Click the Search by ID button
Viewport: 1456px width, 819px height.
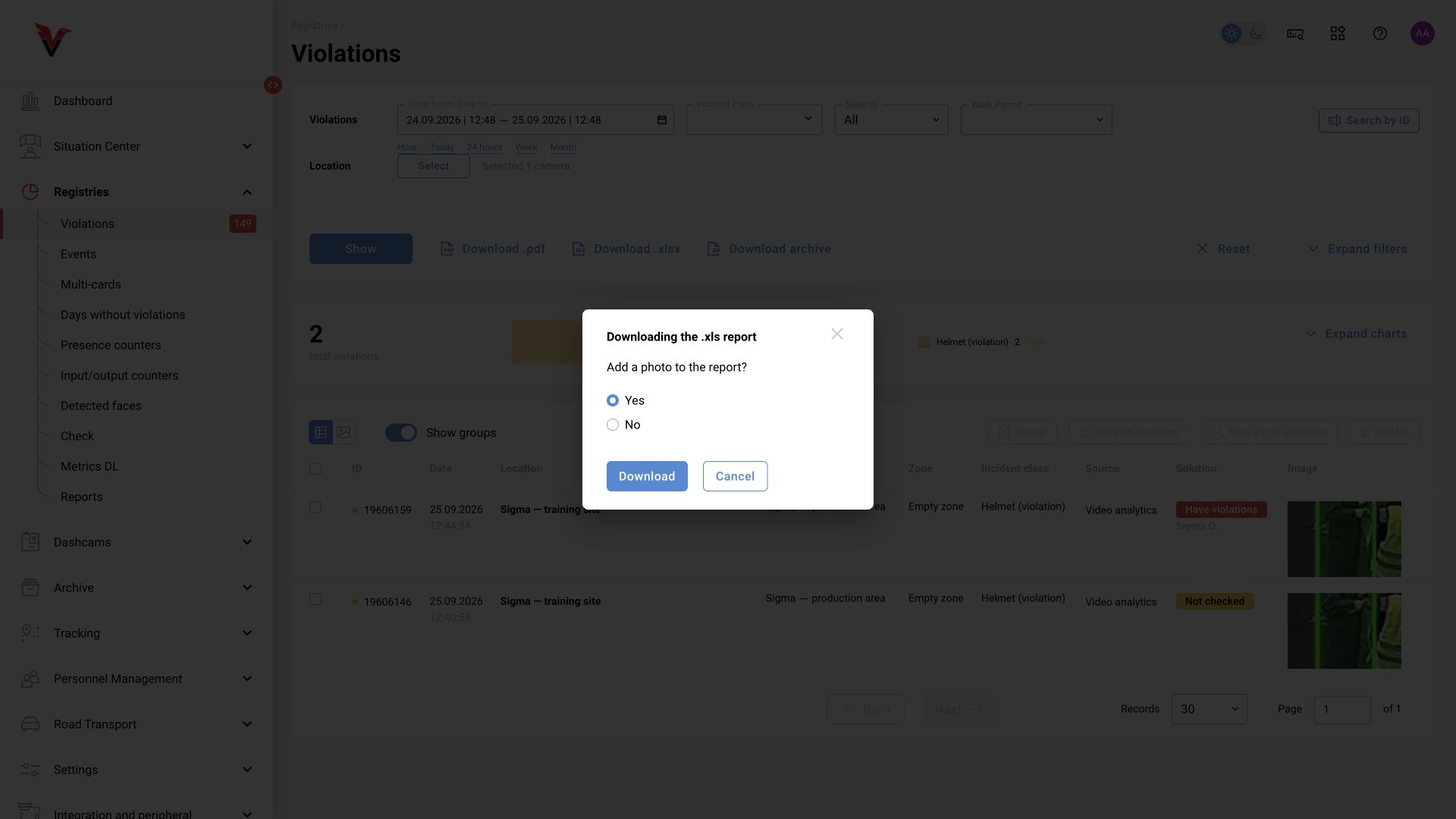(x=1369, y=121)
